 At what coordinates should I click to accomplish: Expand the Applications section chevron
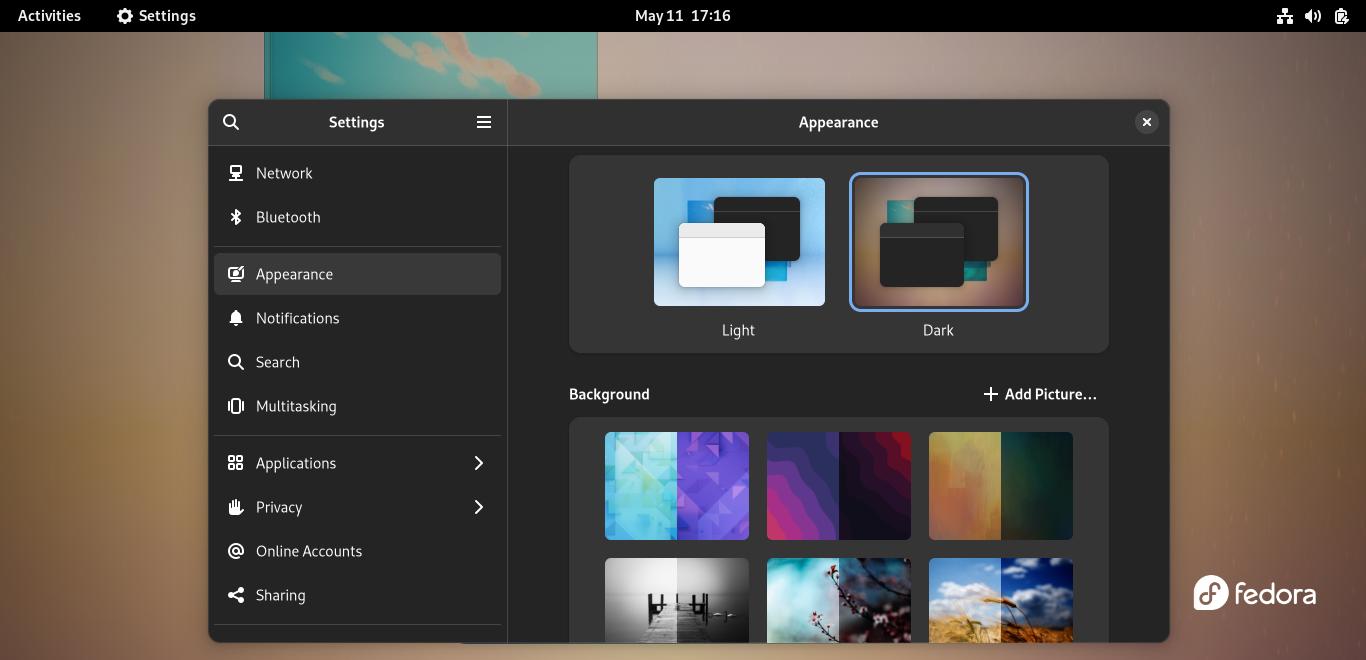[479, 463]
